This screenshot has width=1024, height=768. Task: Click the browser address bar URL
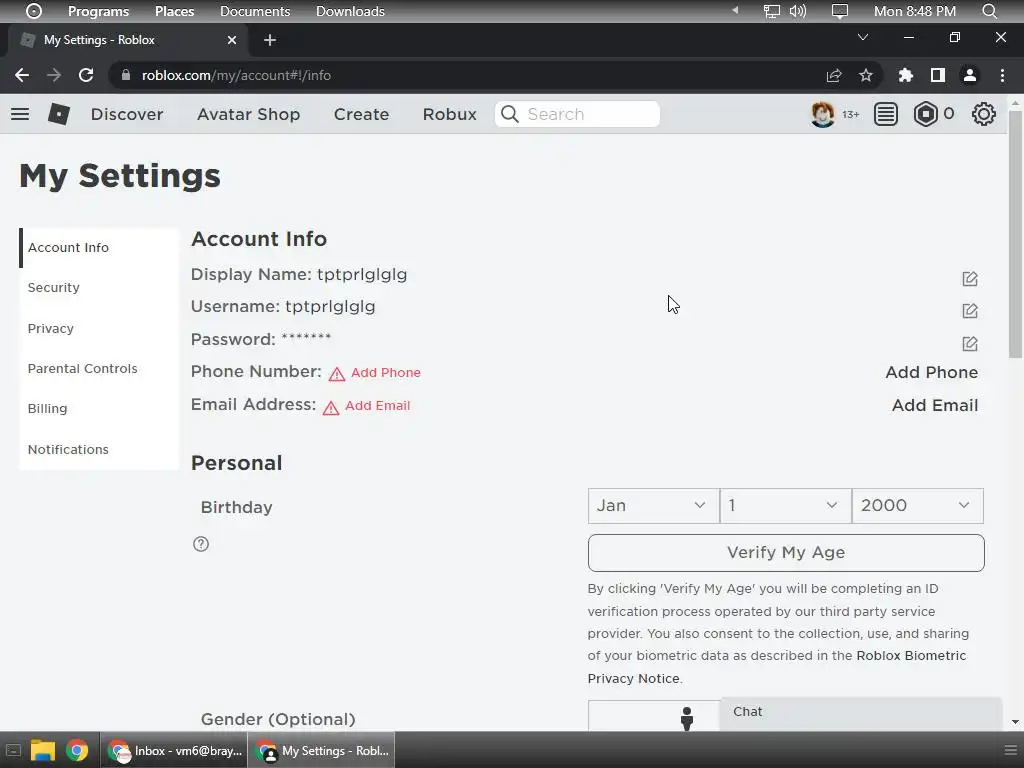coord(236,76)
